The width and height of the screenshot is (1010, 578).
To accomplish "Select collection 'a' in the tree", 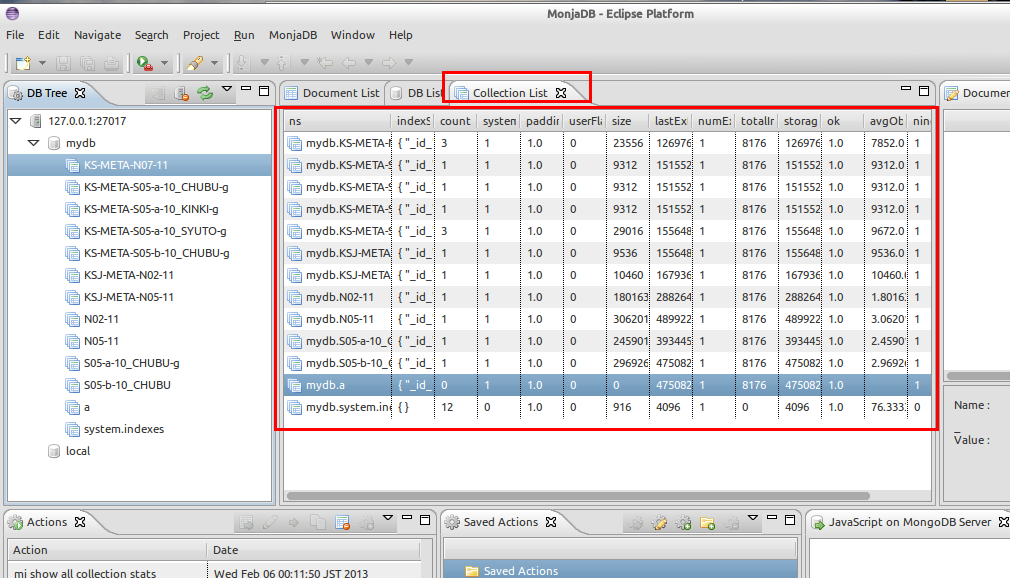I will point(86,407).
